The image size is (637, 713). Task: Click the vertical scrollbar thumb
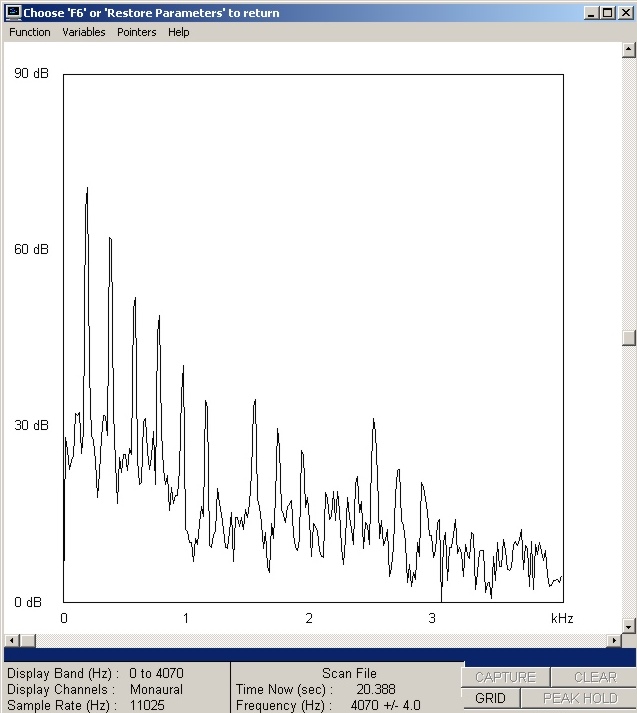point(628,338)
